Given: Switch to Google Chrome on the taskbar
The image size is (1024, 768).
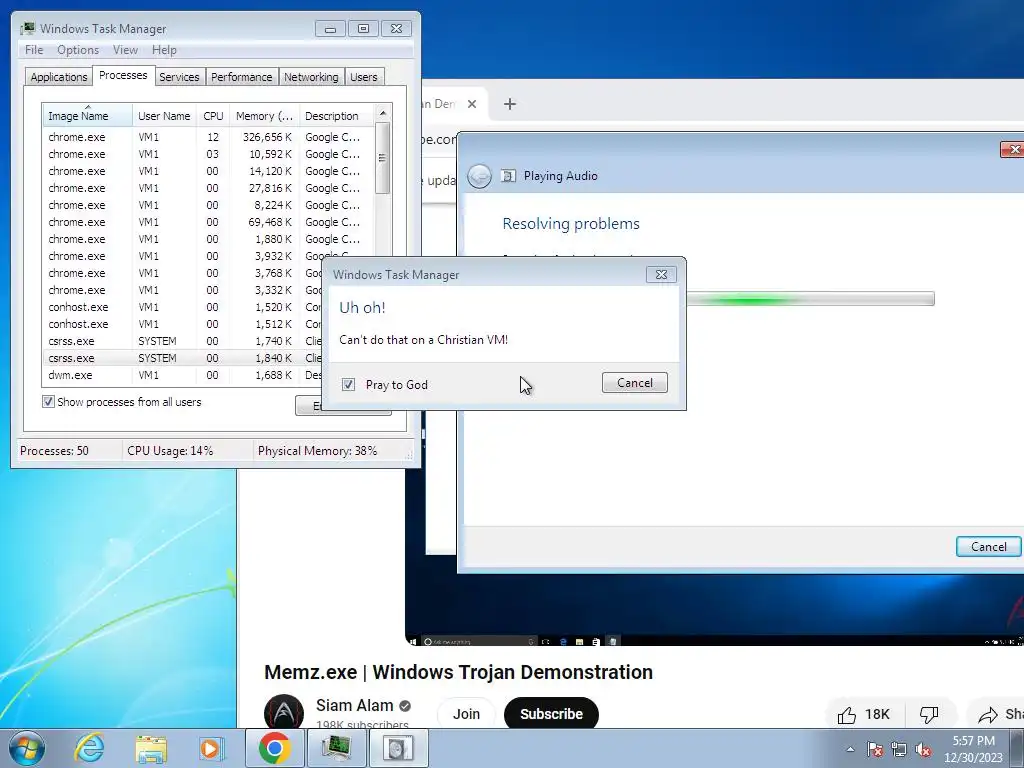Looking at the screenshot, I should [274, 748].
